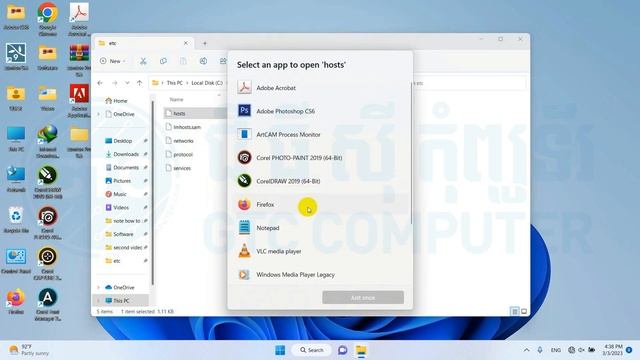Click the Just once button
640x360 pixels.
click(363, 298)
